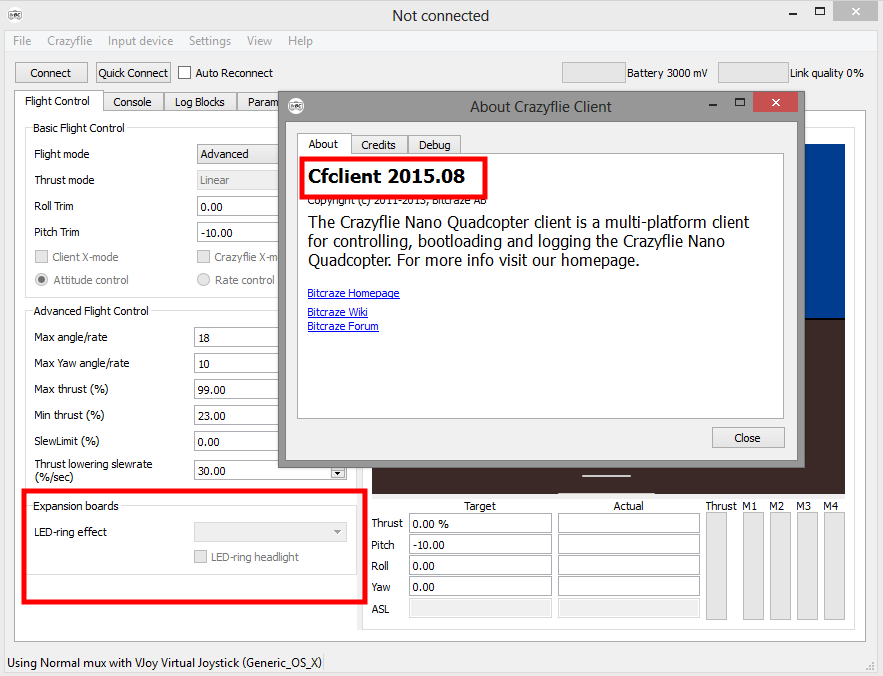This screenshot has width=883, height=676.
Task: Minimize the About Crazyflie Client dialog
Action: (x=709, y=103)
